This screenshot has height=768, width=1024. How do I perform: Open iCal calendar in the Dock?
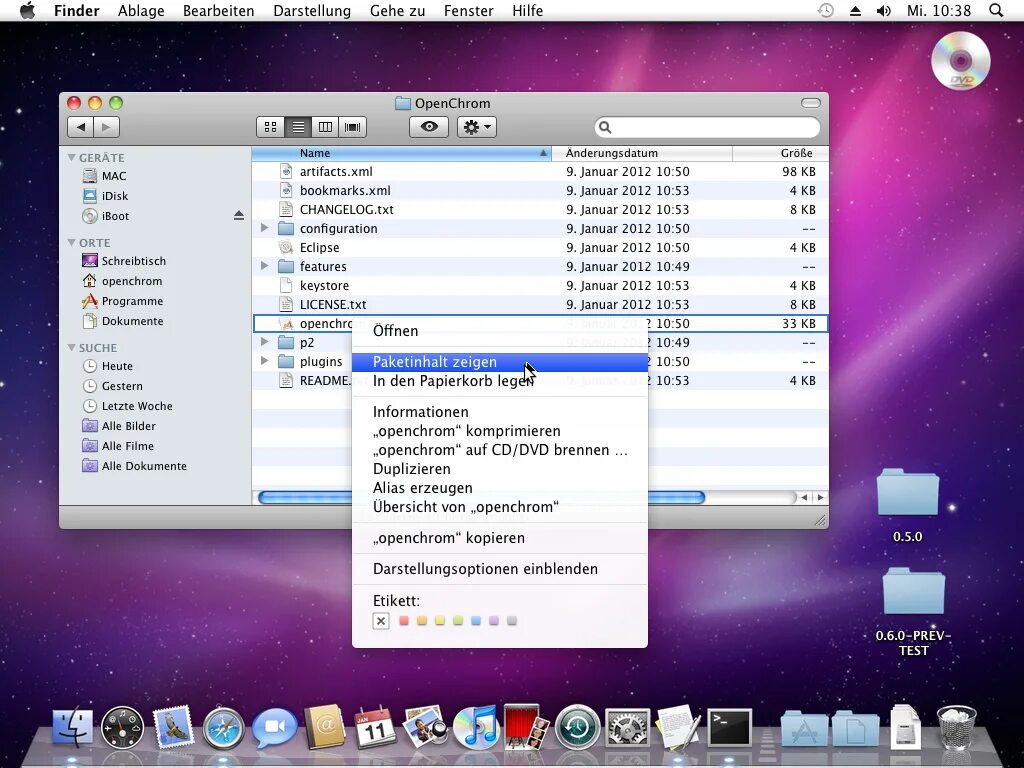[x=375, y=728]
